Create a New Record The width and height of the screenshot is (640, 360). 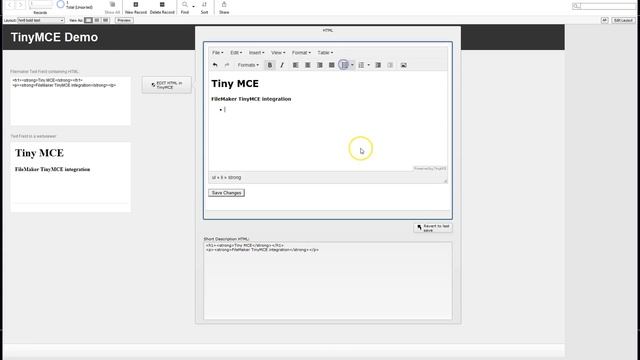(136, 7)
